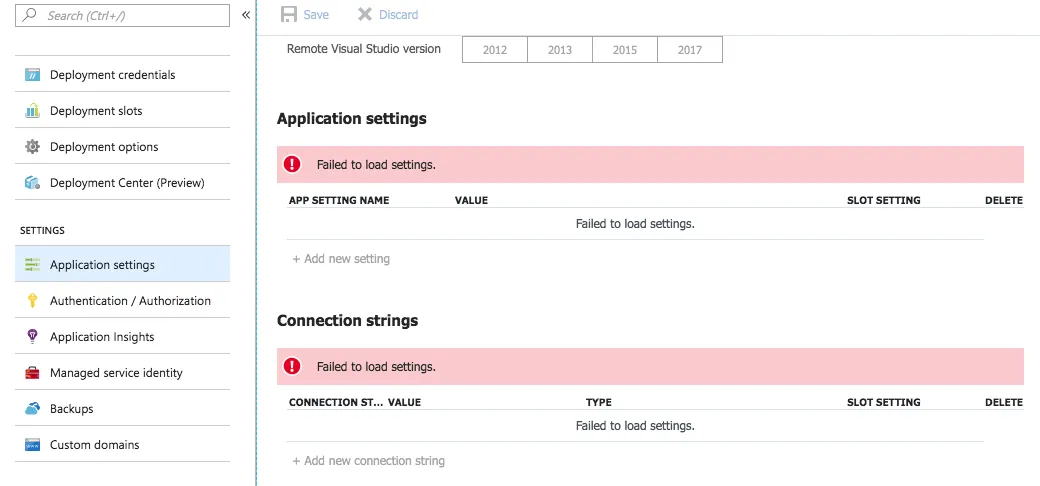Click the Deployment options gear icon
Screen dimensions: 1040x486
click(x=32, y=147)
